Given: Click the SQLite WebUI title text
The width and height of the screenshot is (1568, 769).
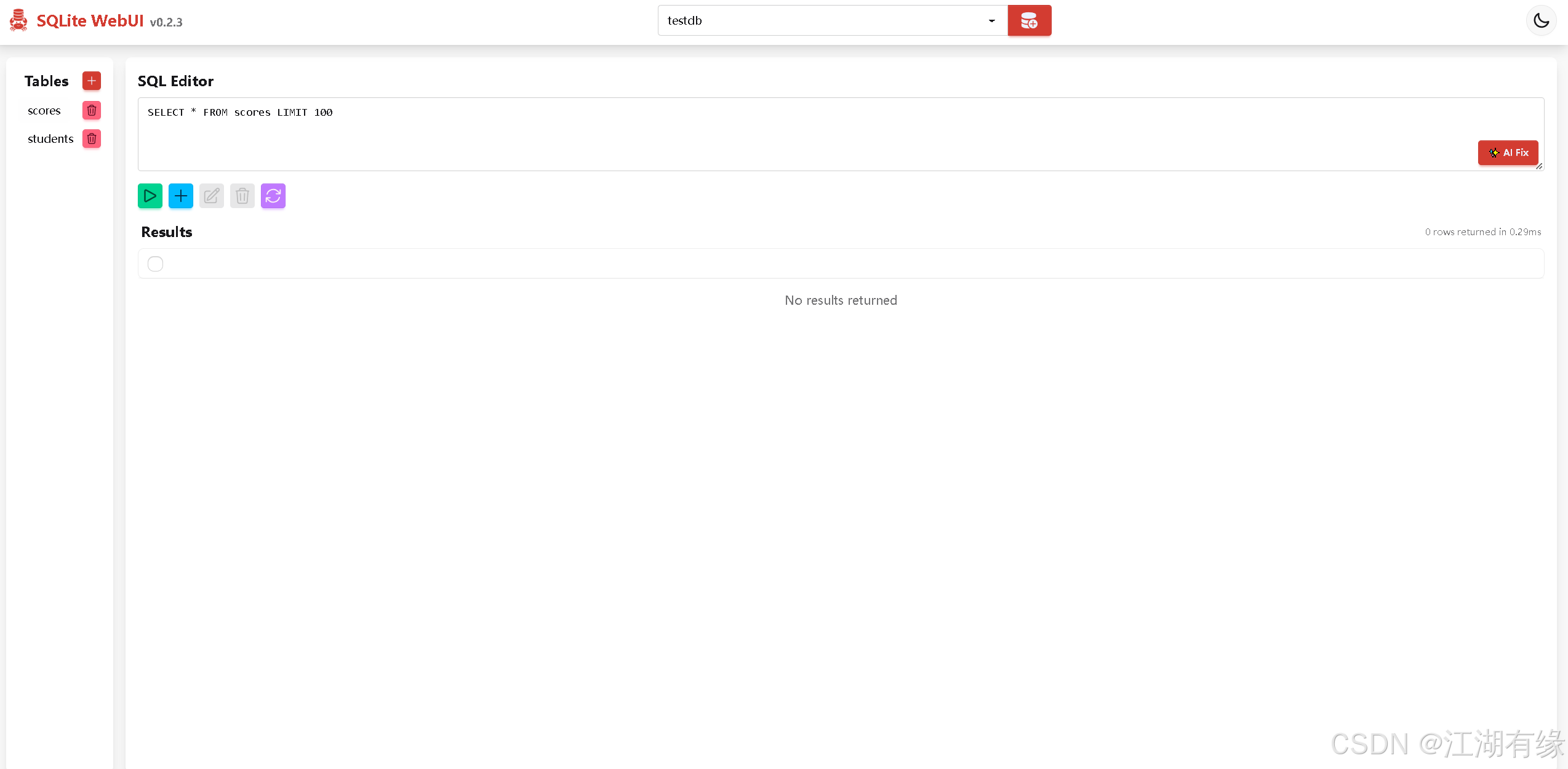Looking at the screenshot, I should pos(90,21).
